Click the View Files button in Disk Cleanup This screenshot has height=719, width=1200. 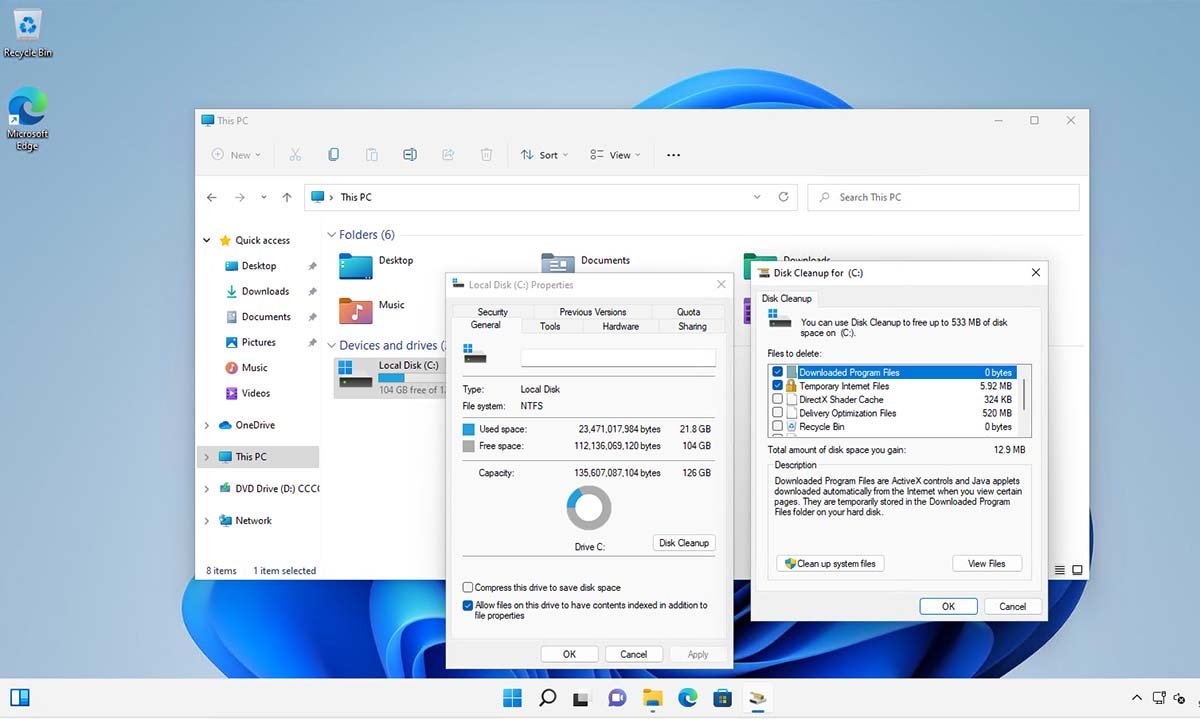[x=986, y=563]
